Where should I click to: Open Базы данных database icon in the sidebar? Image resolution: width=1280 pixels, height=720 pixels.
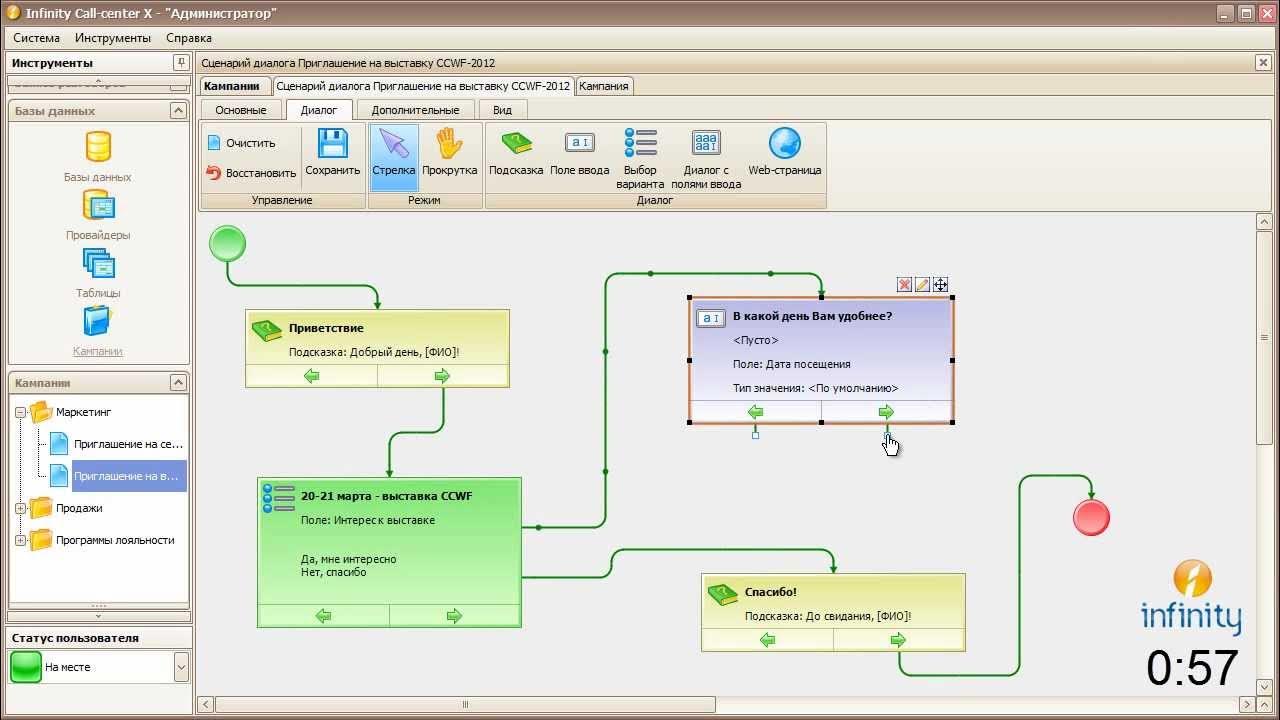tap(98, 147)
